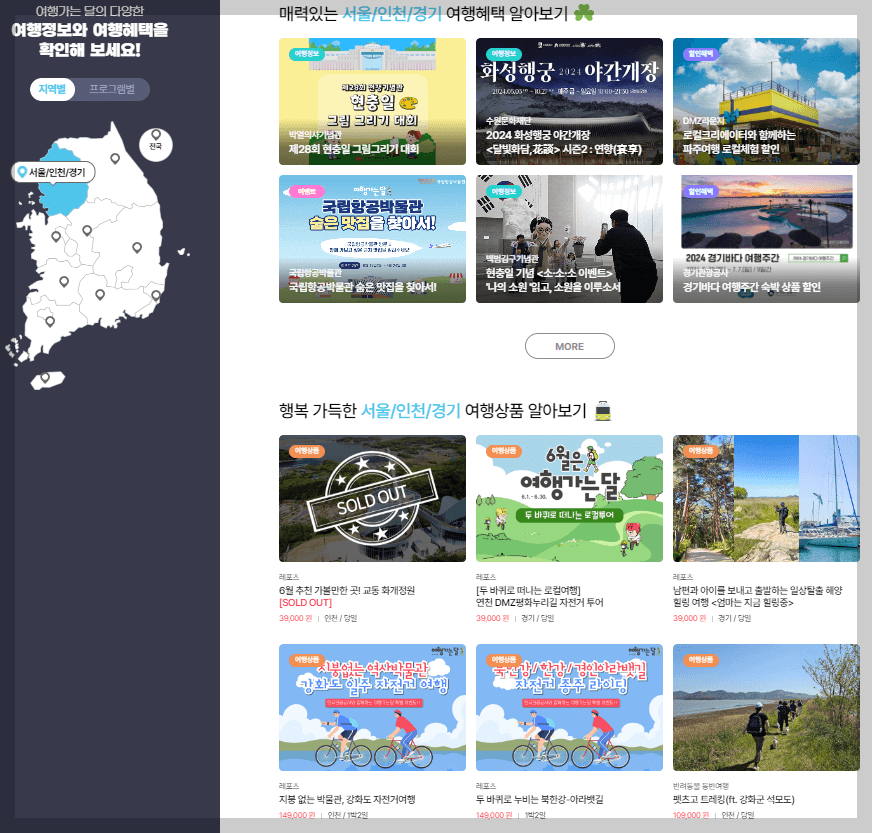
Task: Open the sold-out 교동 화개정원 product thumbnail
Action: [x=372, y=499]
